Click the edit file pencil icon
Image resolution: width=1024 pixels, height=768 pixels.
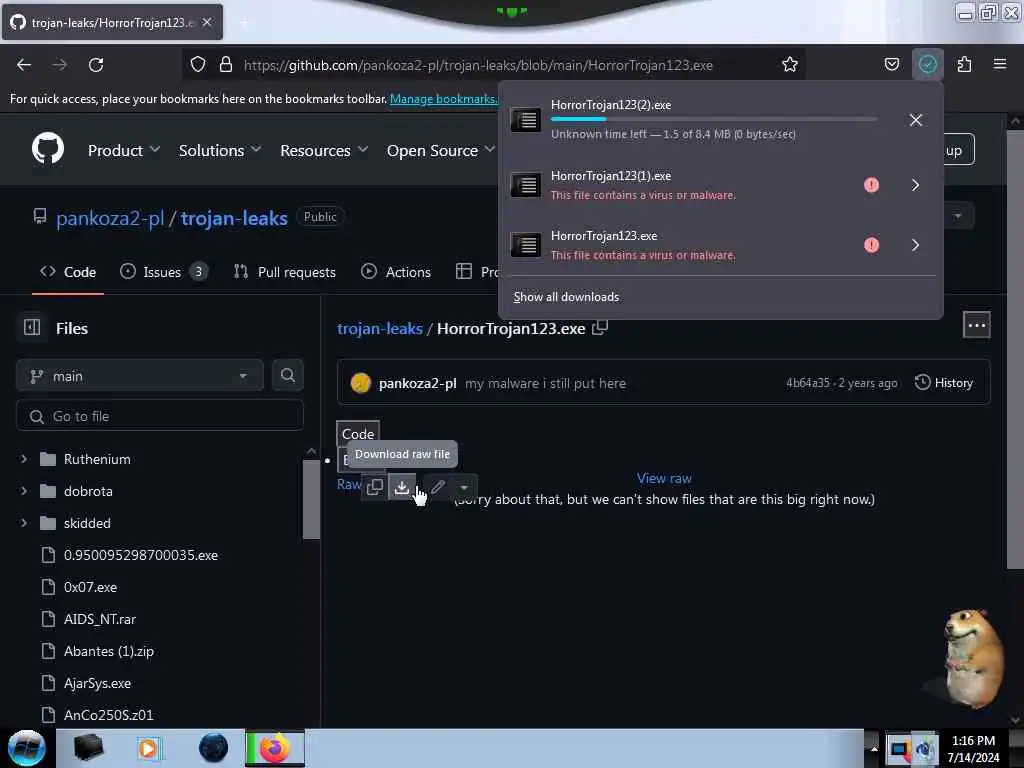pyautogui.click(x=438, y=487)
